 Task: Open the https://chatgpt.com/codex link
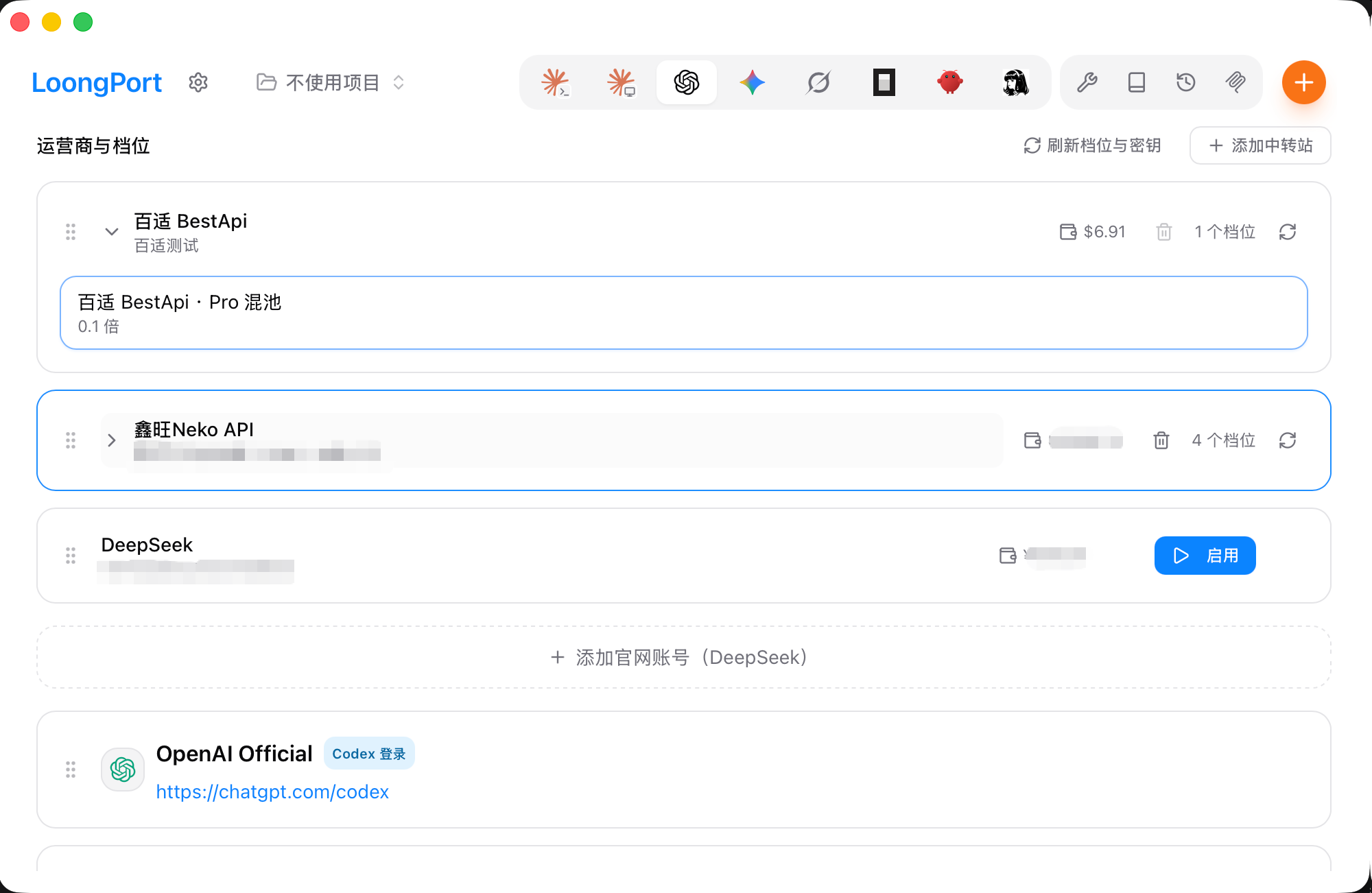tap(272, 791)
